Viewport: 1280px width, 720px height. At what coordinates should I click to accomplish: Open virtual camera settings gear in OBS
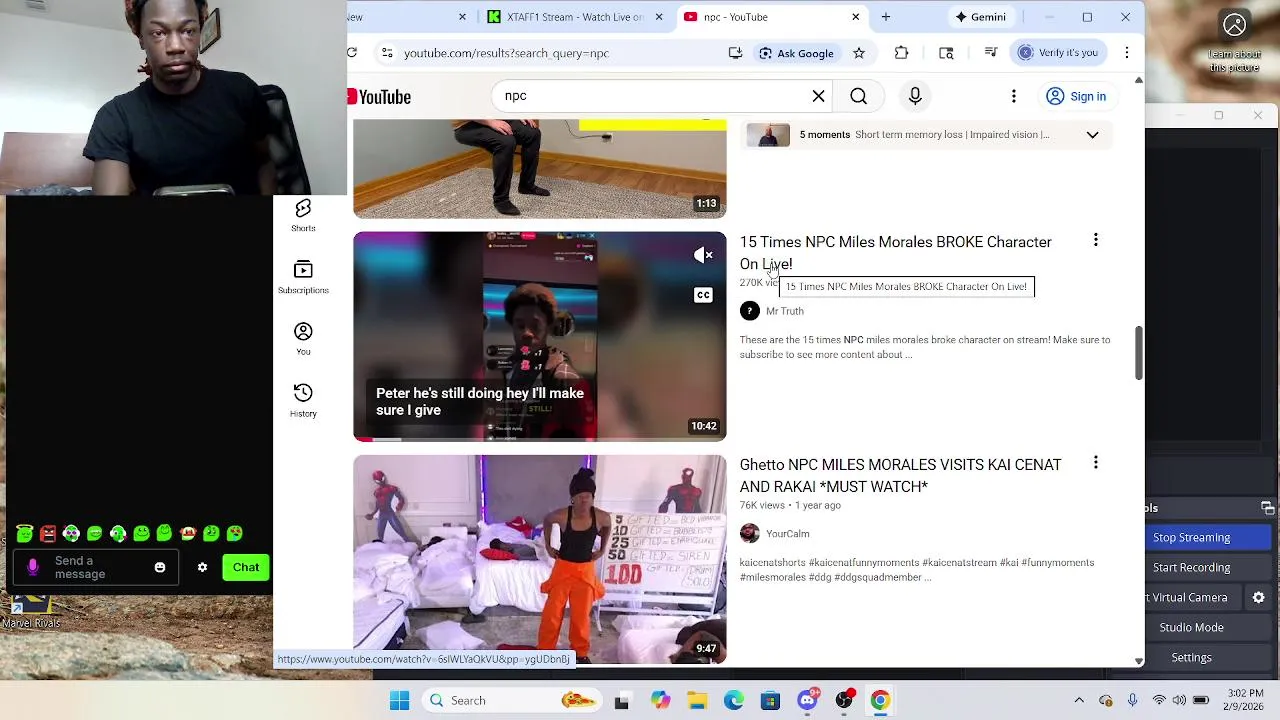pos(1259,597)
